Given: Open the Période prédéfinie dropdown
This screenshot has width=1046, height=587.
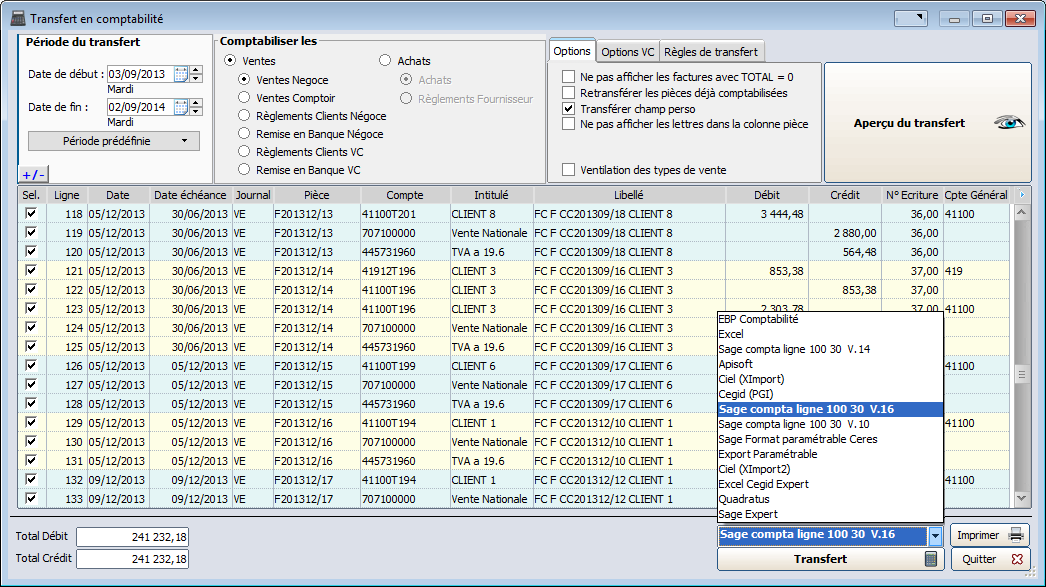Looking at the screenshot, I should coord(113,141).
